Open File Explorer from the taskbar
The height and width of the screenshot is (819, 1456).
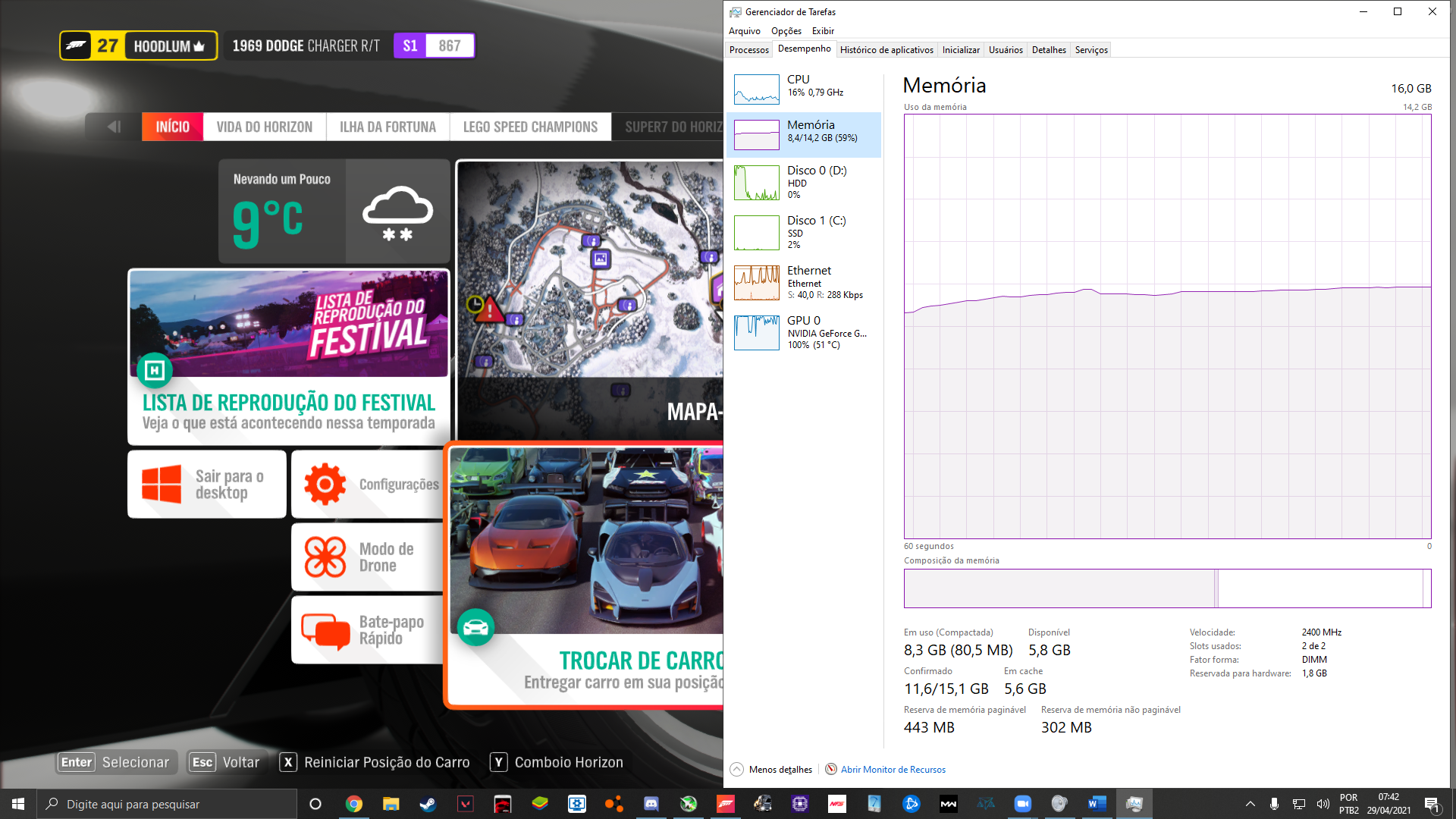pos(391,804)
